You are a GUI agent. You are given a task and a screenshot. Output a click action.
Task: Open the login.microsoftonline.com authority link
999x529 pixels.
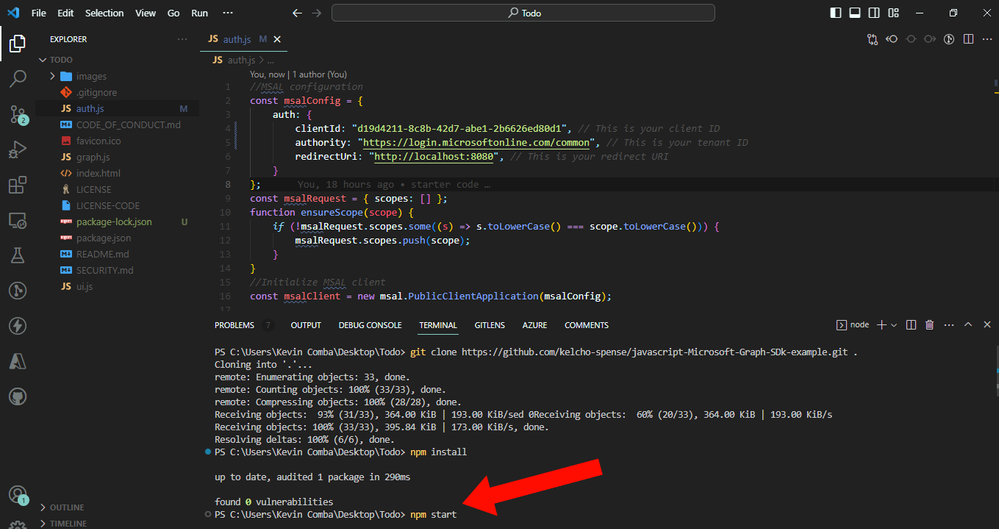(478, 143)
